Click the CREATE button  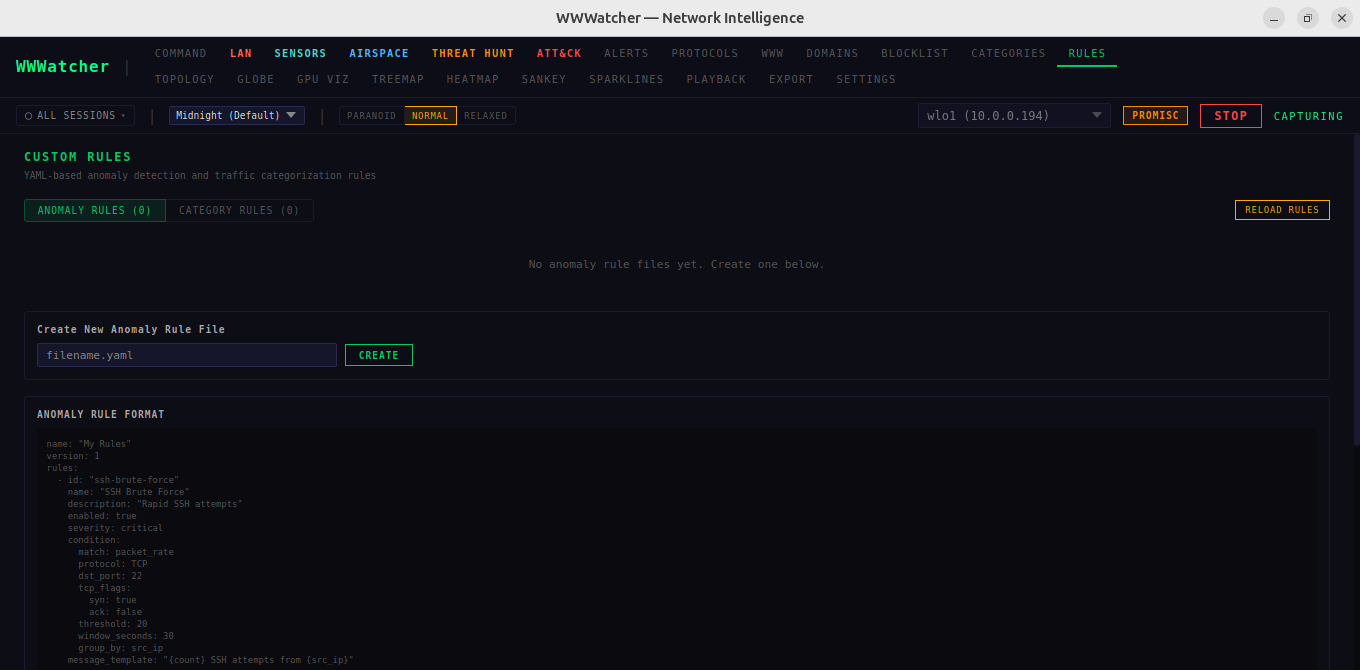pyautogui.click(x=379, y=355)
